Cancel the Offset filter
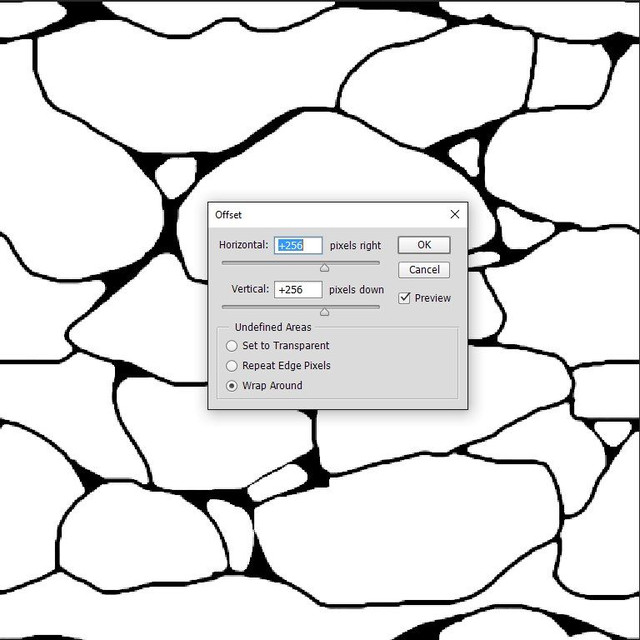640x640 pixels. pyautogui.click(x=424, y=270)
